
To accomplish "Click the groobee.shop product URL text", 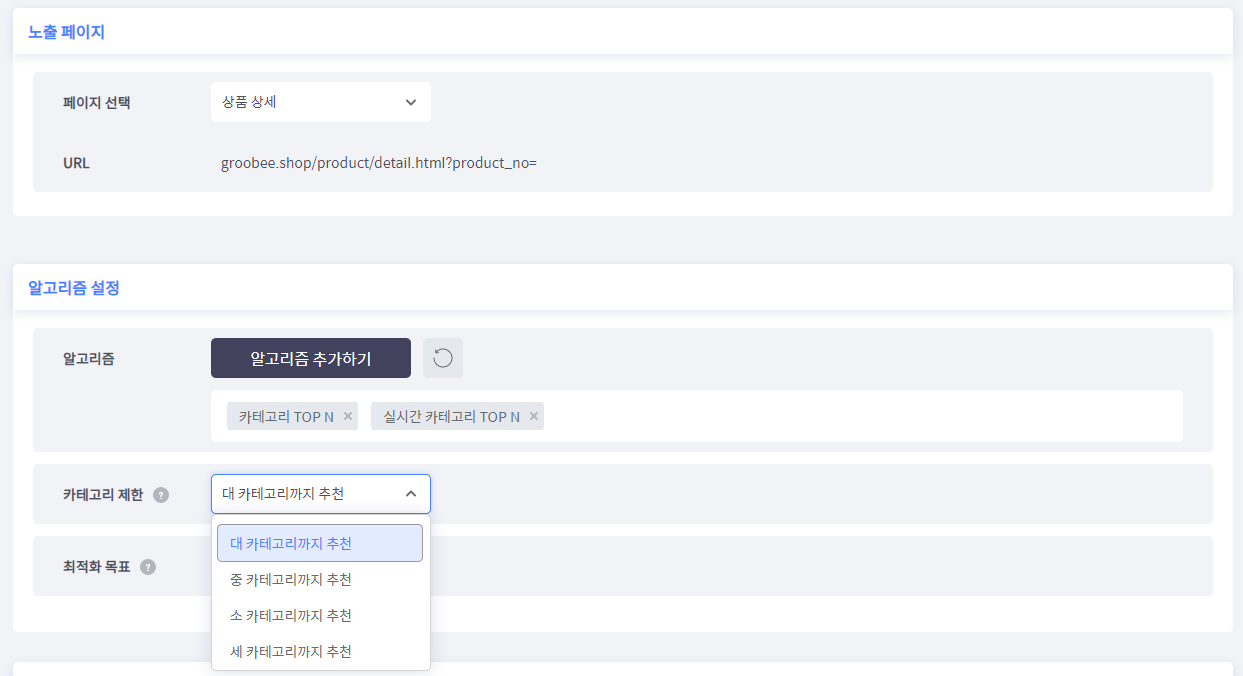I will [x=379, y=163].
